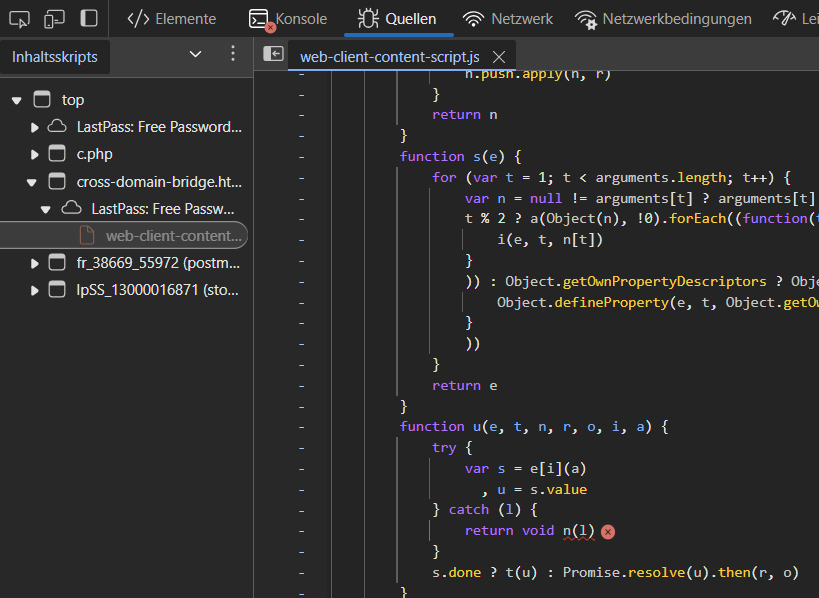Image resolution: width=819 pixels, height=598 pixels.
Task: Open the Netzwerk tab
Action: [508, 19]
